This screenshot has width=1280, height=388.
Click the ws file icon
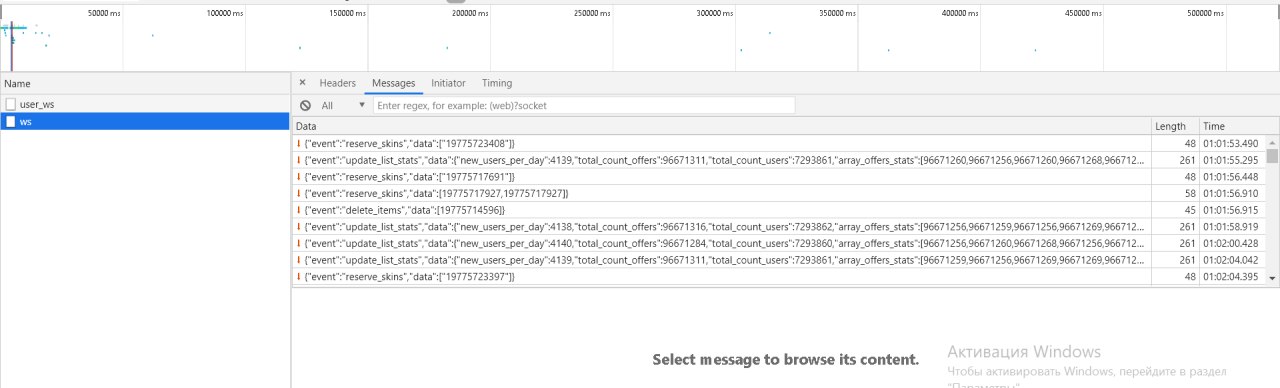click(11, 121)
